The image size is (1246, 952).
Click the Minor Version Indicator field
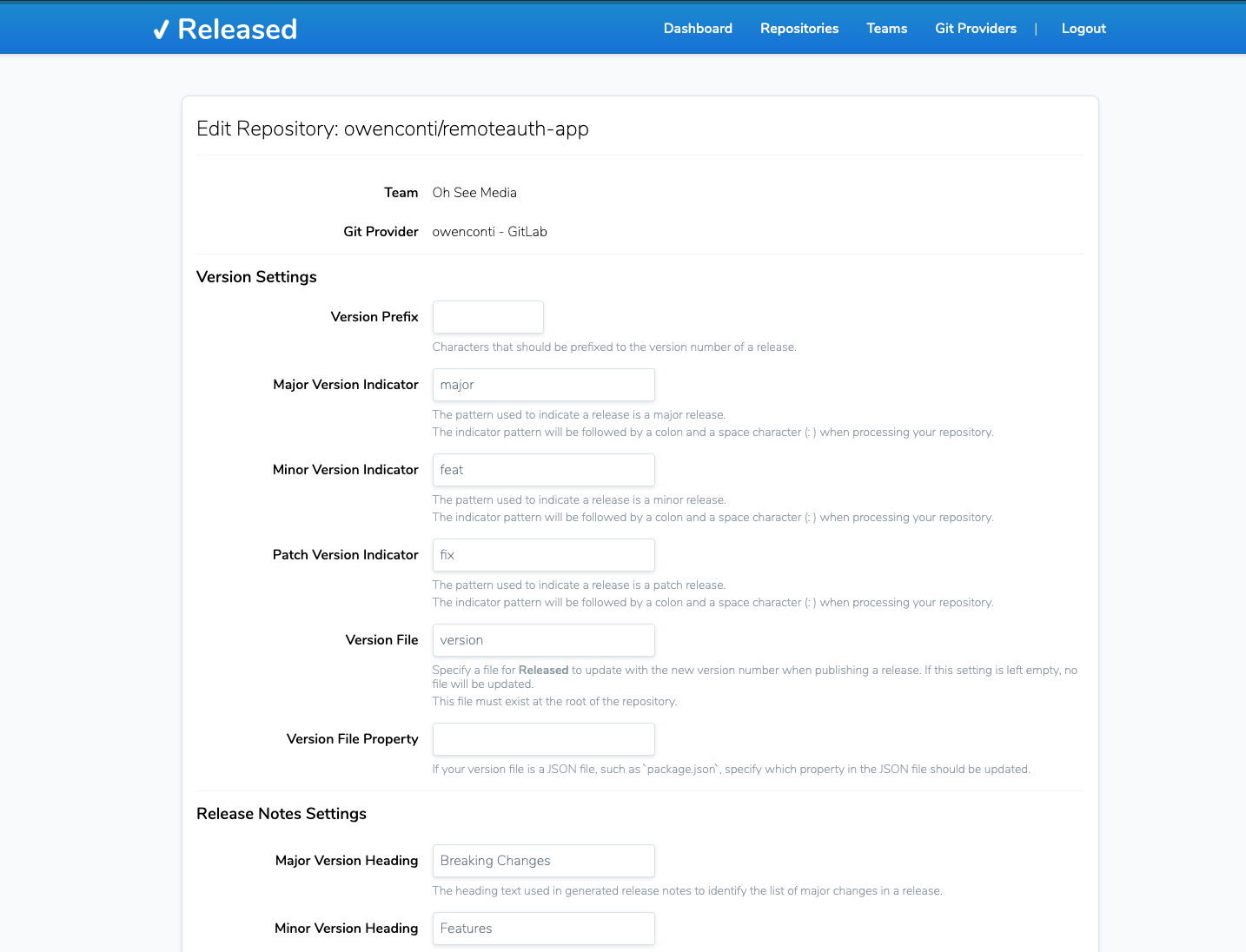tap(544, 470)
